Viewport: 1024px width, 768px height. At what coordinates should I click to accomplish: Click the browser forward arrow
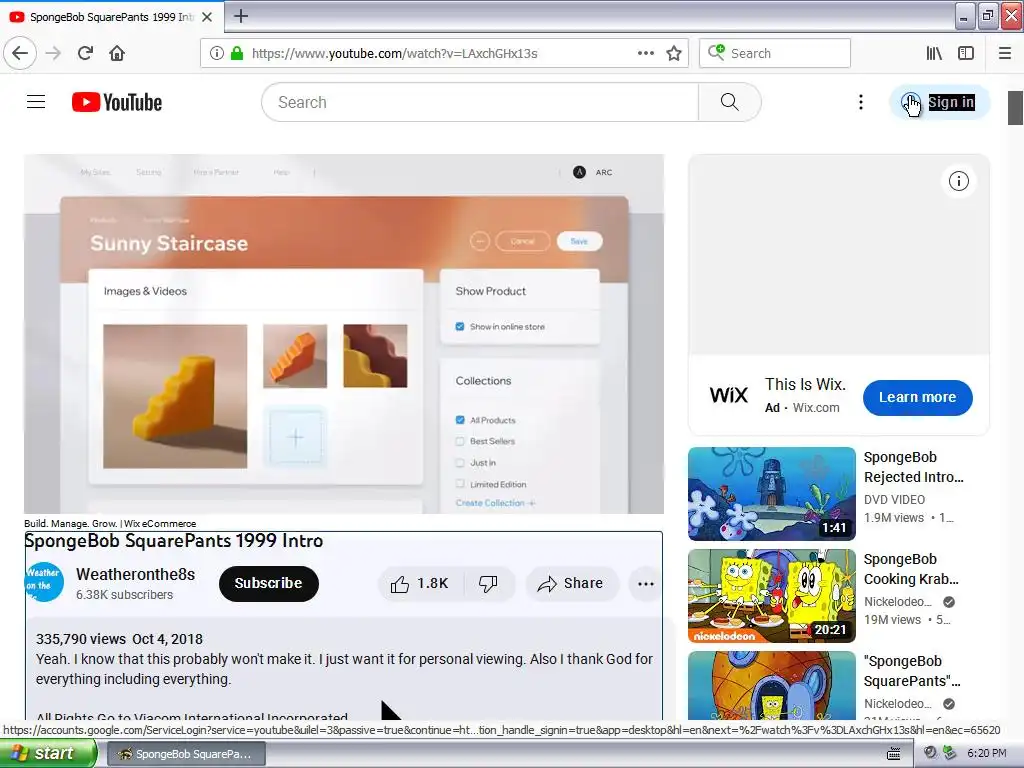coord(53,53)
